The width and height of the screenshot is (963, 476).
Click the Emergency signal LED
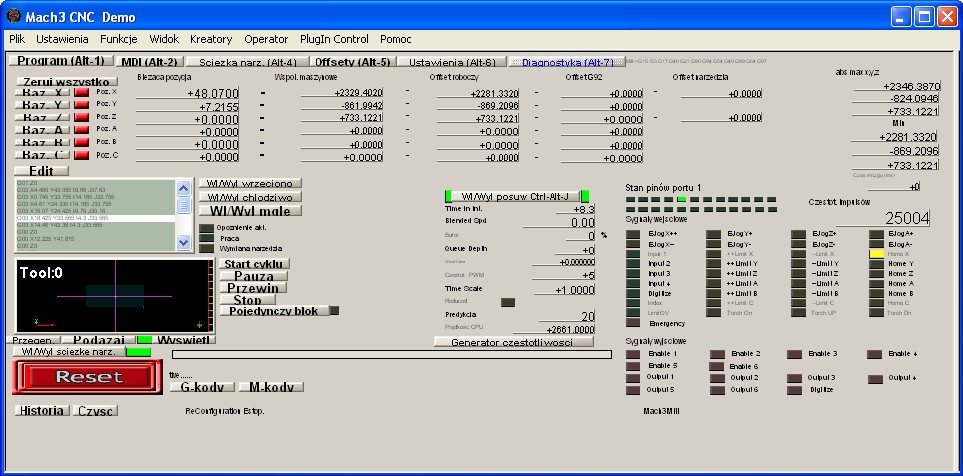click(633, 323)
